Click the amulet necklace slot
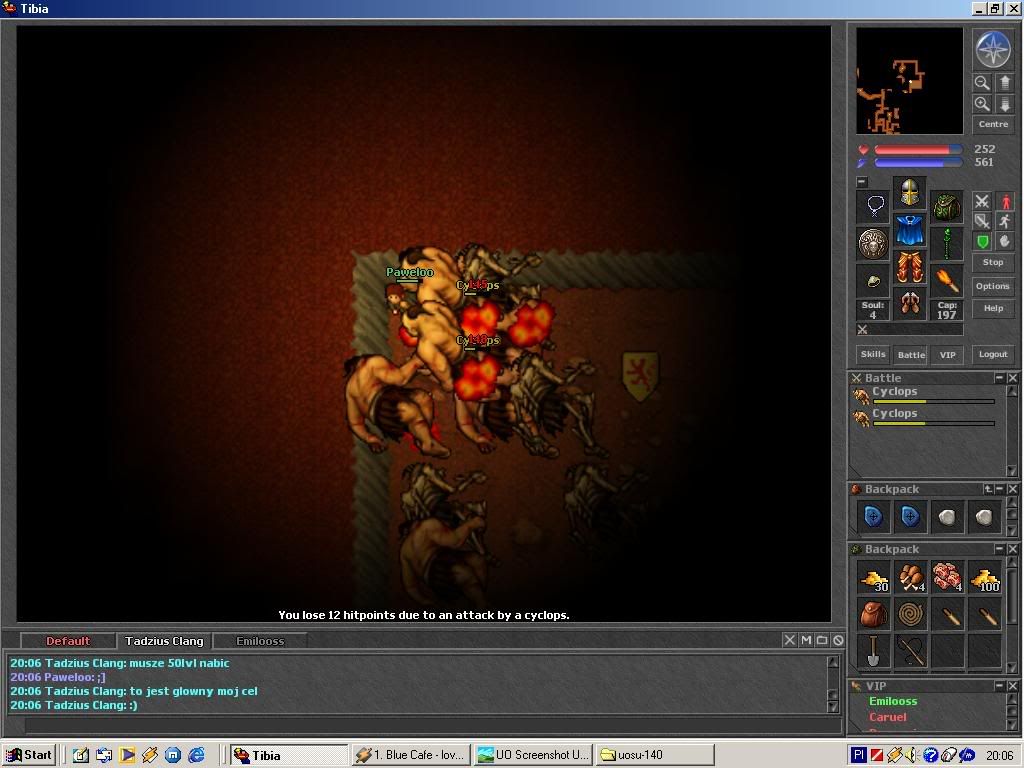Screen dimensions: 1024x768 873,206
